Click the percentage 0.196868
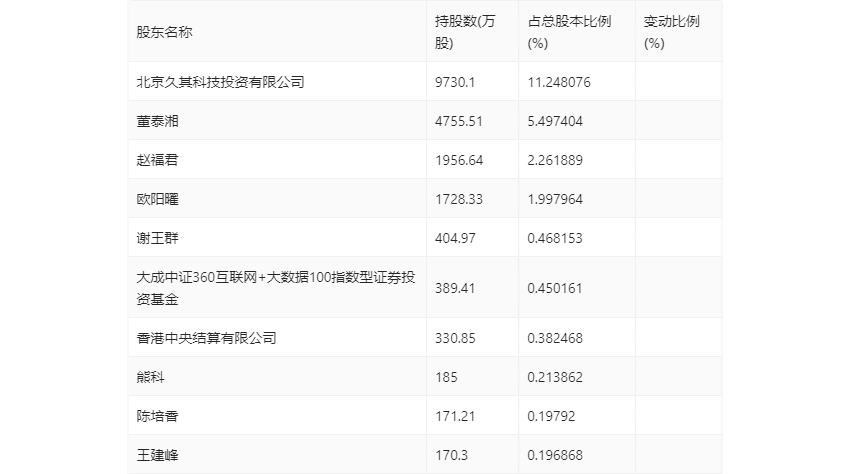 tap(555, 455)
